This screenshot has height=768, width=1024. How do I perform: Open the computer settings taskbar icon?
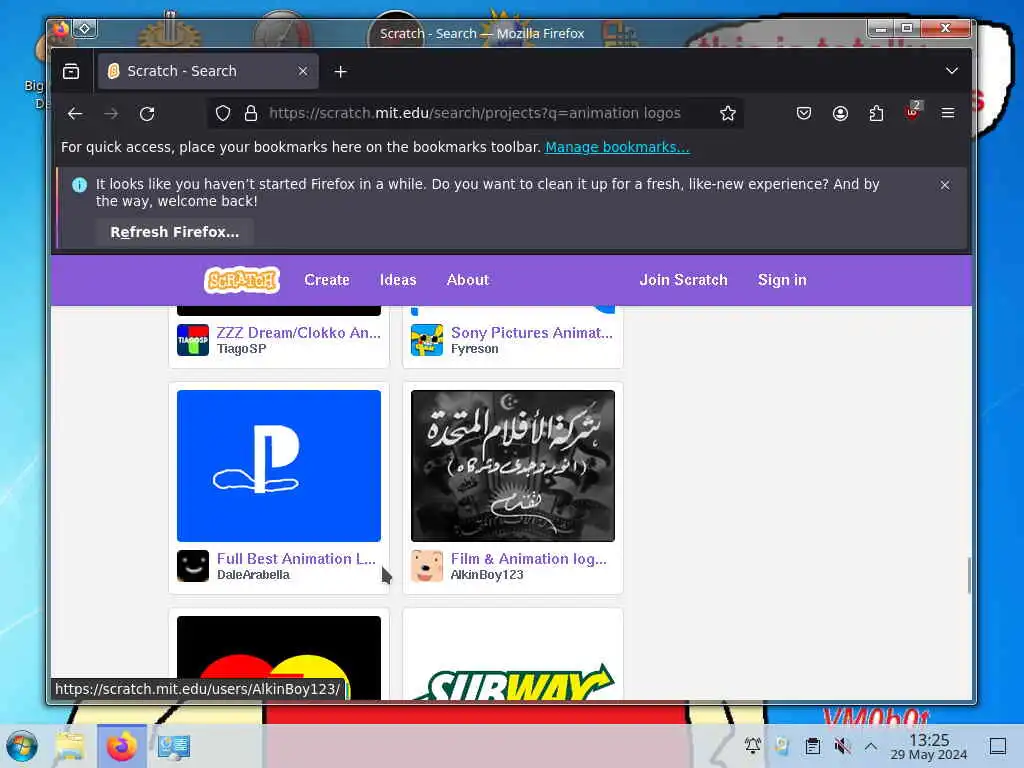click(x=174, y=746)
